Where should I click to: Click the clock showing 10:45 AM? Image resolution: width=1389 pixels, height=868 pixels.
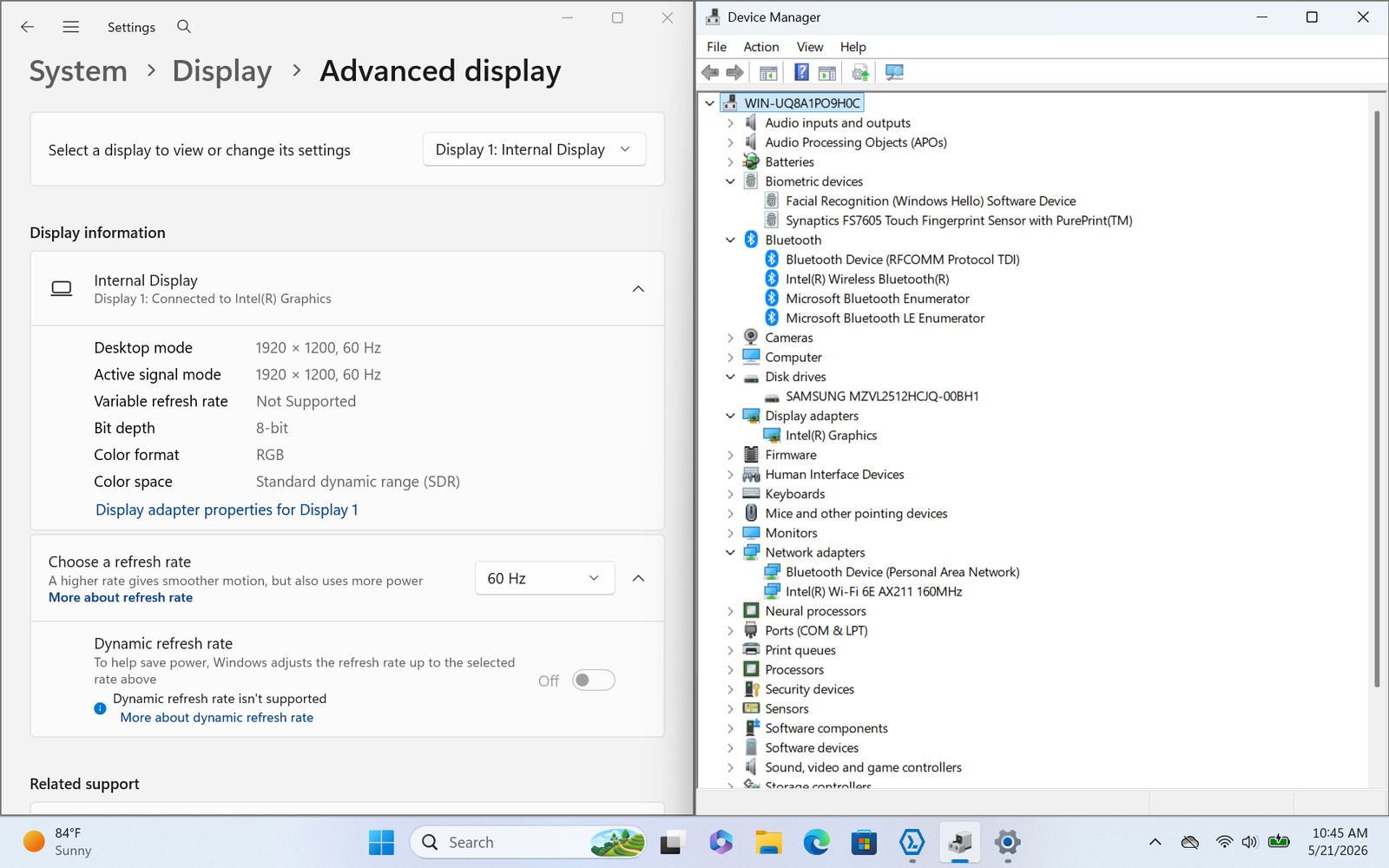[x=1338, y=842]
